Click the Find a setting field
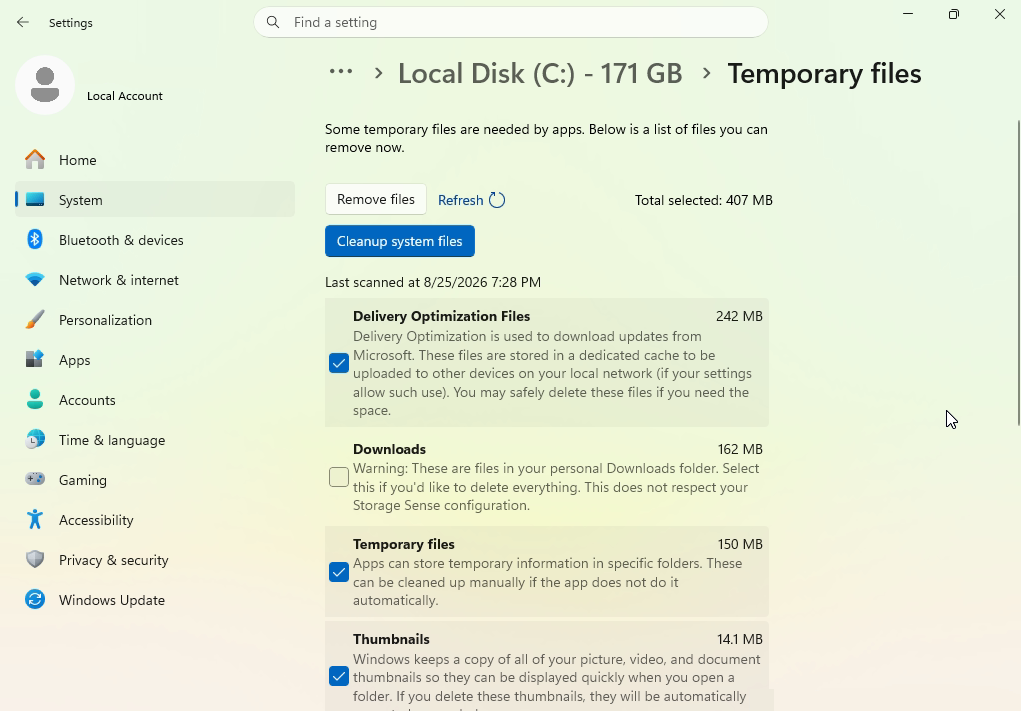 (510, 22)
